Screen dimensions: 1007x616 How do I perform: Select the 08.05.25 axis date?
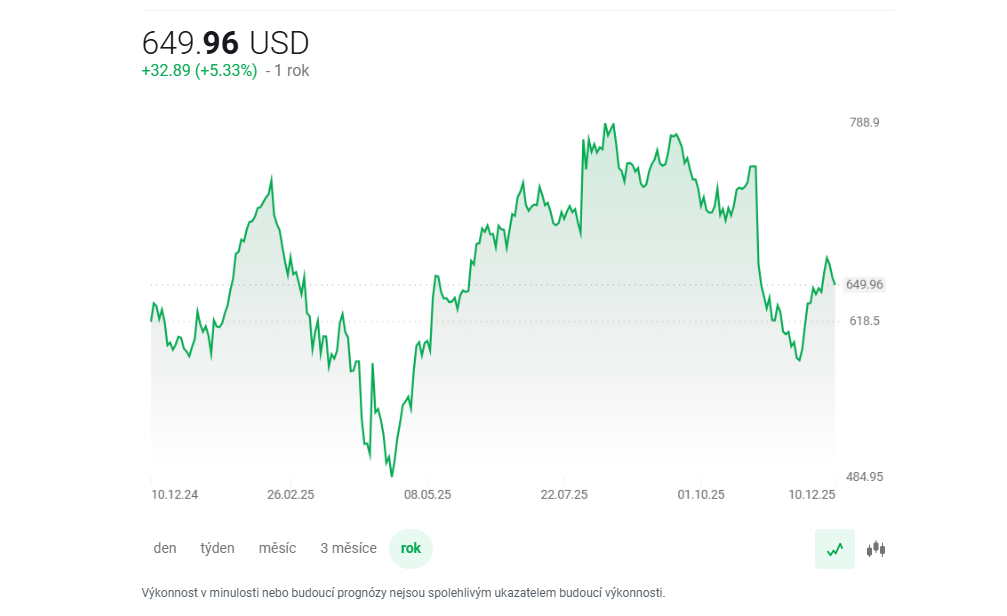(x=427, y=494)
